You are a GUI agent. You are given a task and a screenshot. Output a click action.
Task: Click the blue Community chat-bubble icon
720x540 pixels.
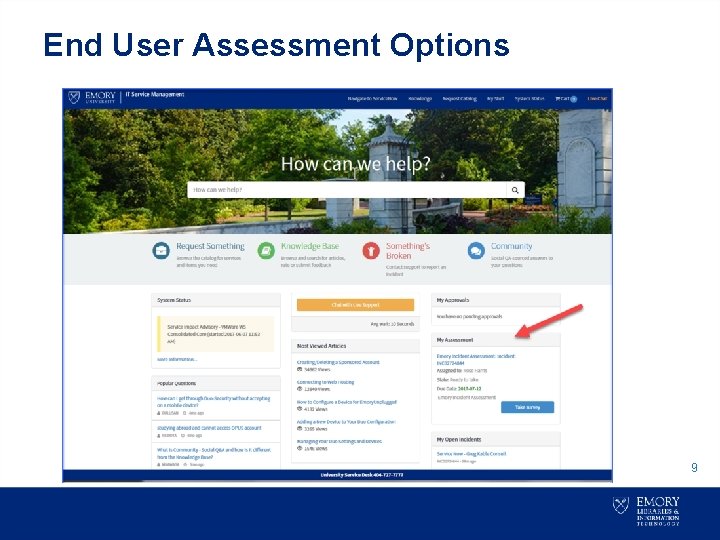coord(476,251)
